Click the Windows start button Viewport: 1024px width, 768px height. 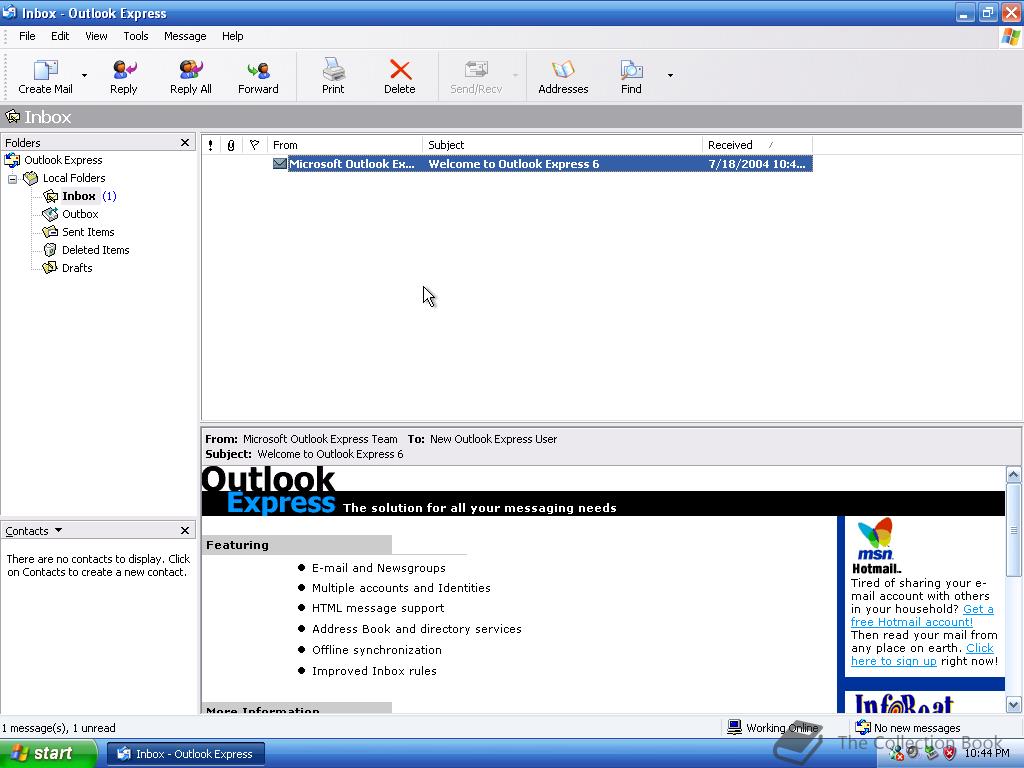(48, 754)
